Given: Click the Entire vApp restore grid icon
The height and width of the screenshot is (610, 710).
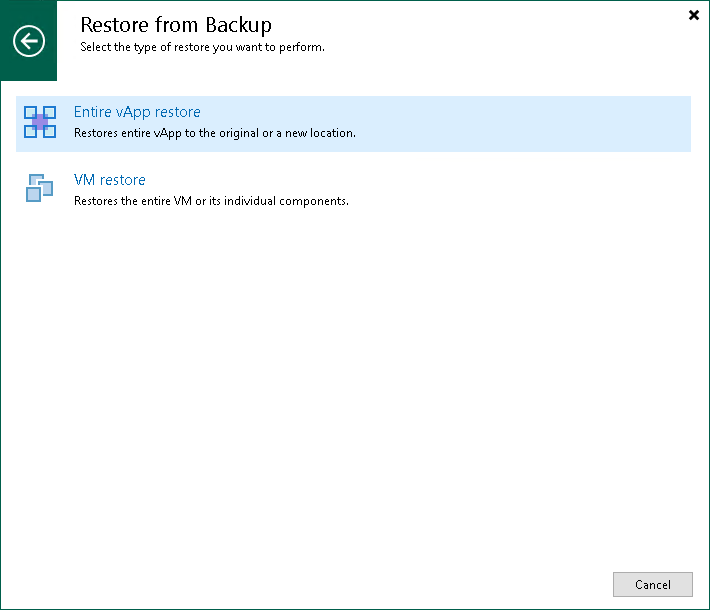Looking at the screenshot, I should tap(40, 122).
